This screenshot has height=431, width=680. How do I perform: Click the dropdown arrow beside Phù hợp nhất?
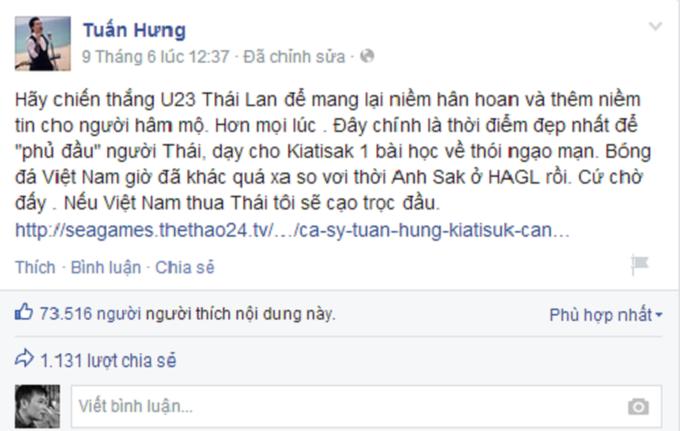coord(659,315)
